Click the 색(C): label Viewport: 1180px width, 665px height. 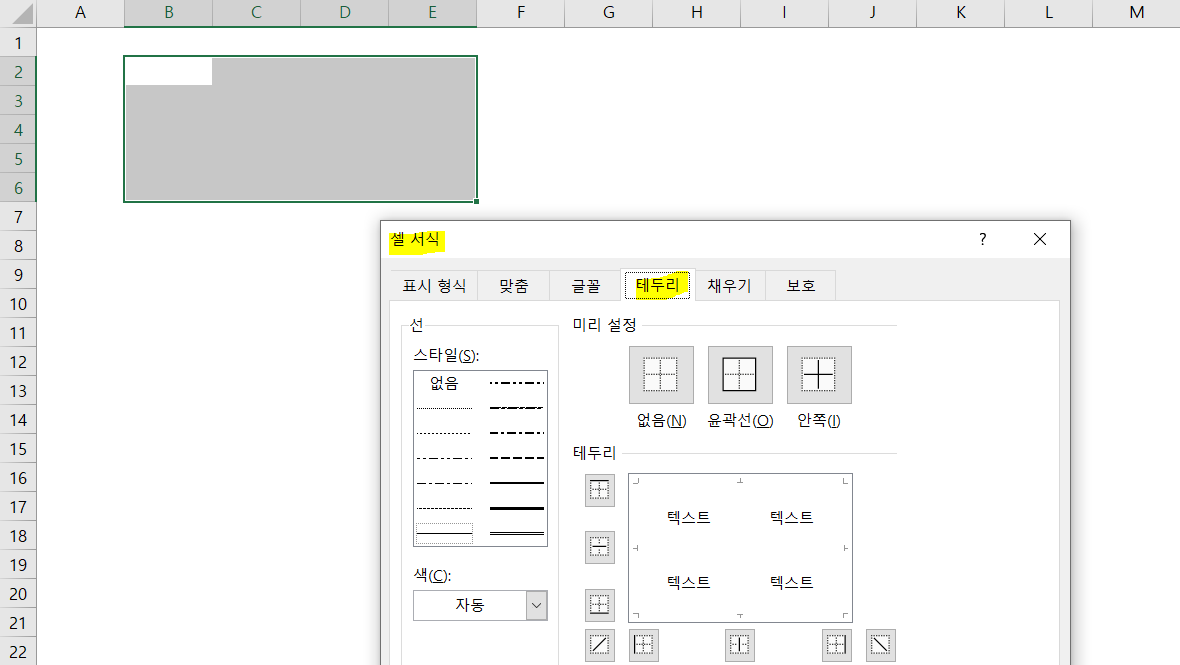click(432, 575)
